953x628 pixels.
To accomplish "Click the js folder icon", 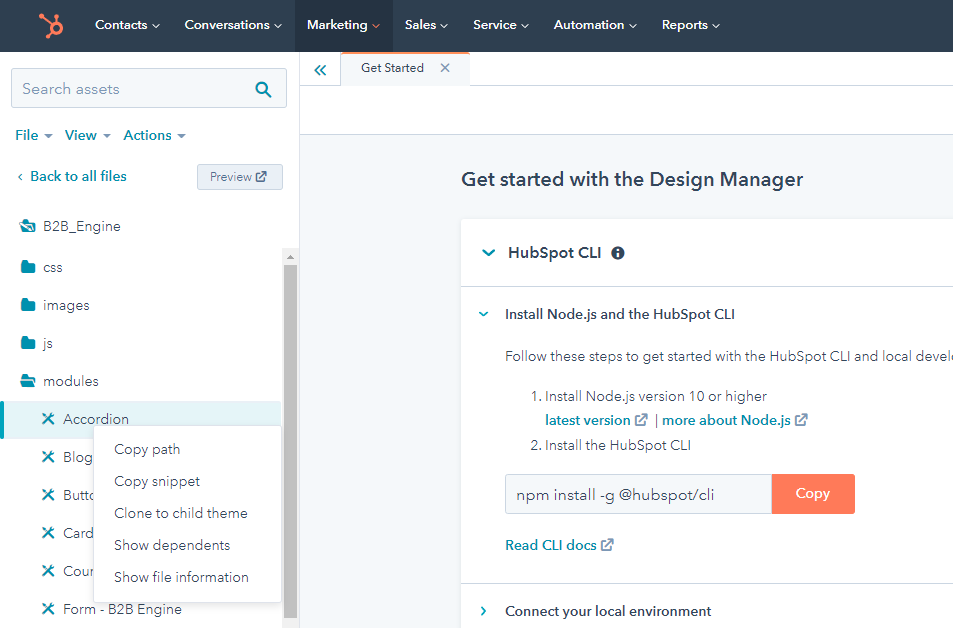I will (28, 343).
